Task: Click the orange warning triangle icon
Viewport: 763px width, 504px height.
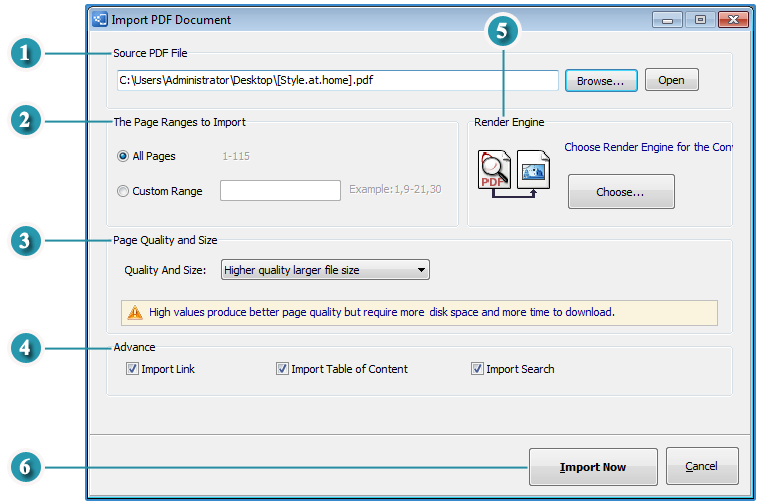Action: pos(135,313)
